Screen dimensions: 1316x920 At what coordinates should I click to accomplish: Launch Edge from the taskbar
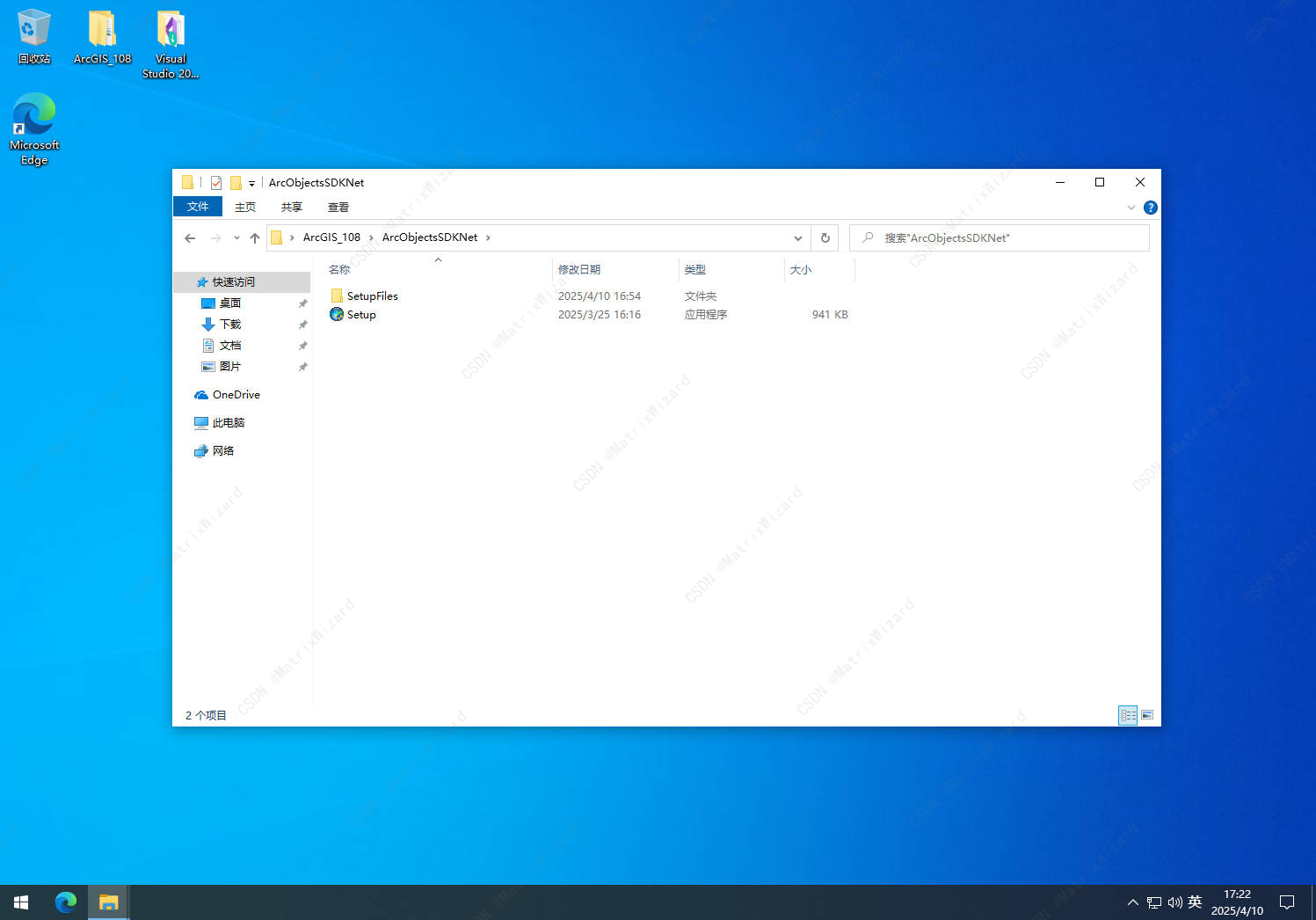click(66, 902)
